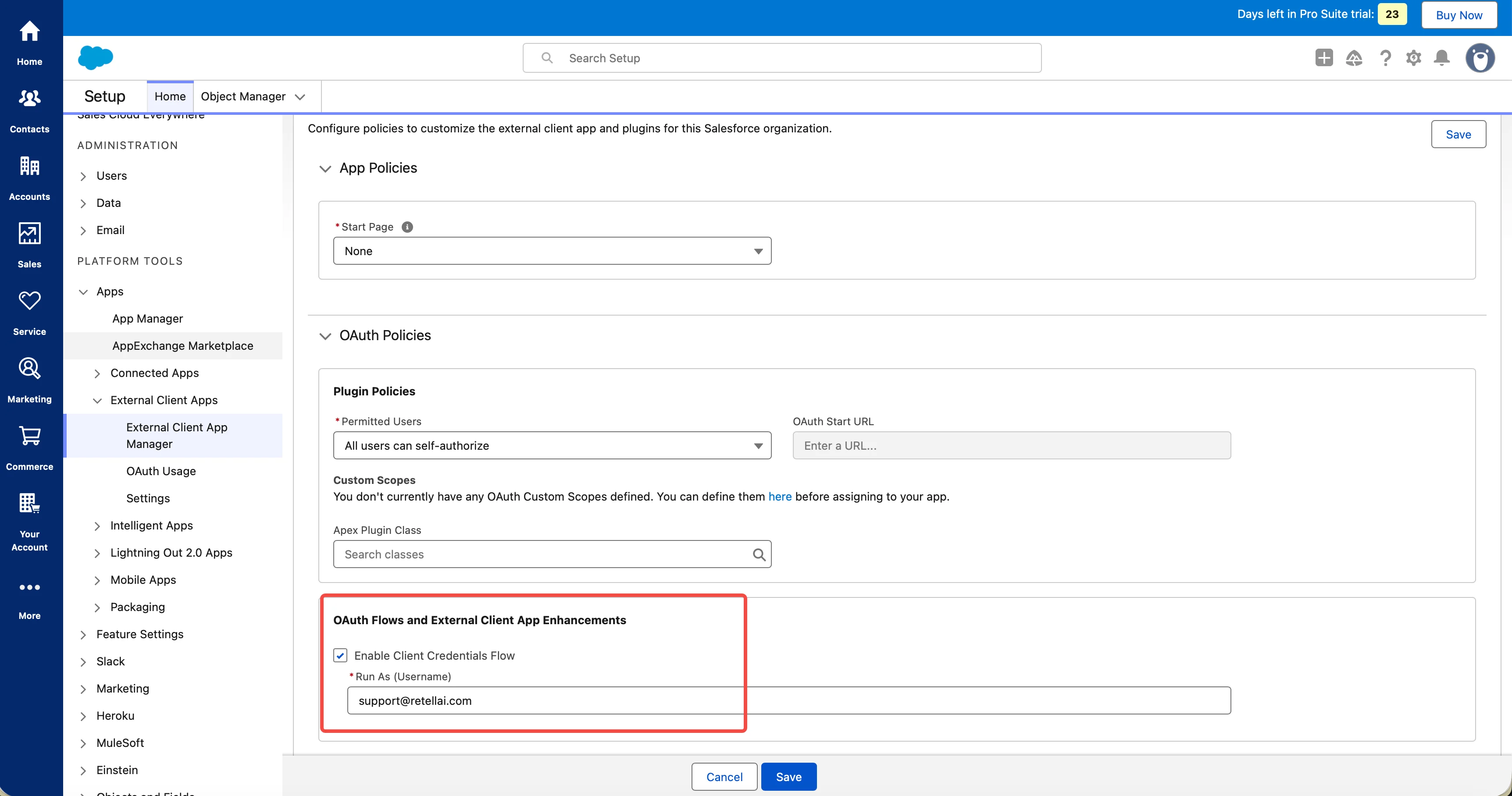
Task: Expand Lightning Out 2.0 Apps node
Action: [x=97, y=553]
